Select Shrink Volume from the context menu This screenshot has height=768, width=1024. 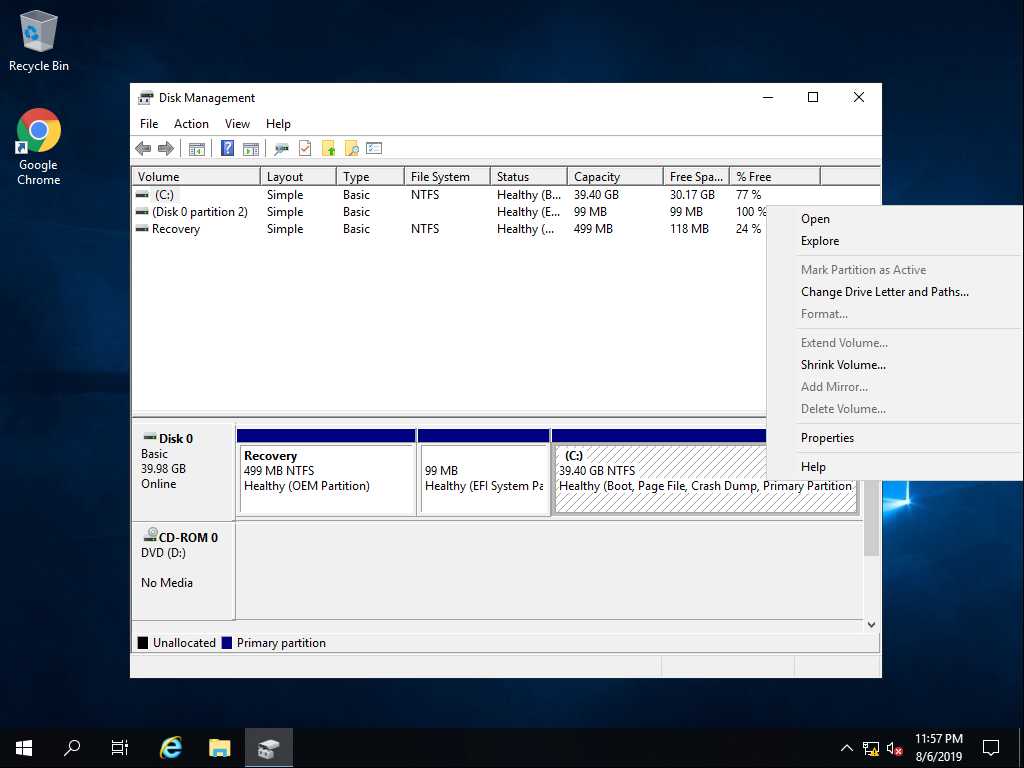tap(843, 365)
